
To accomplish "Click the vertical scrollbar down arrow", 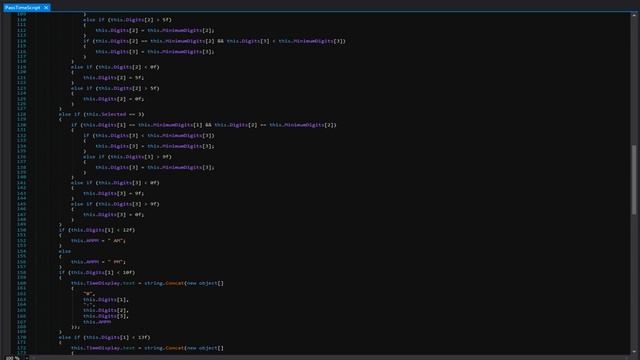I will tap(634, 351).
